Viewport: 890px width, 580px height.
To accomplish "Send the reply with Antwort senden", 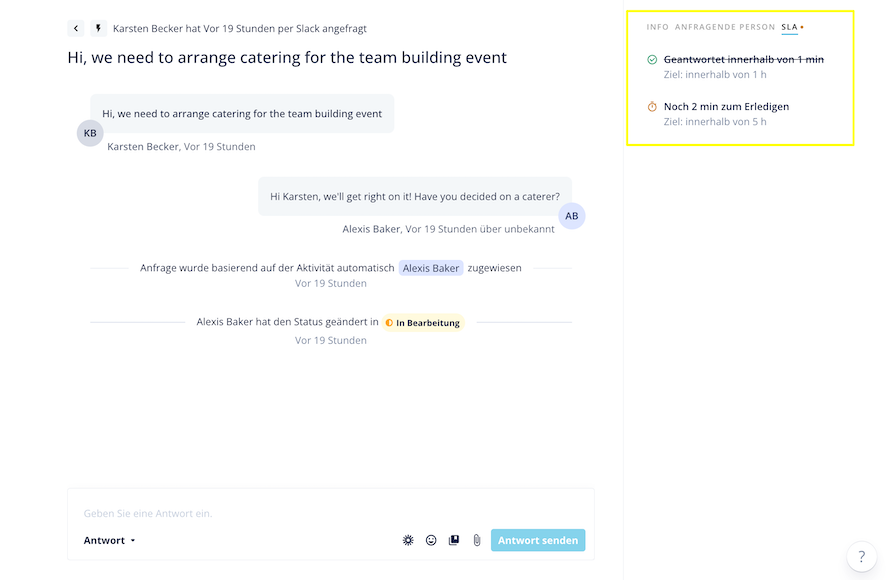I will point(538,540).
